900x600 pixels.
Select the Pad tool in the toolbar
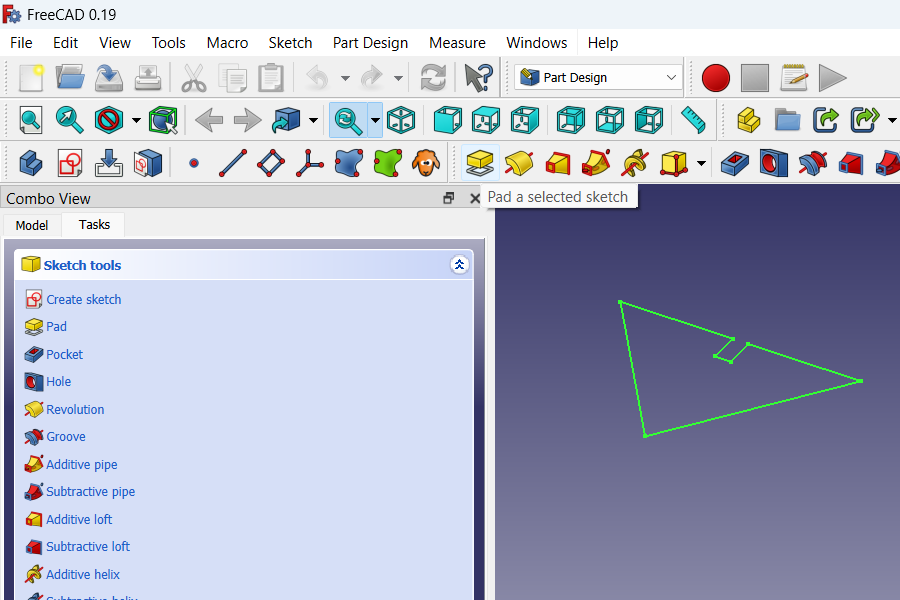[481, 163]
